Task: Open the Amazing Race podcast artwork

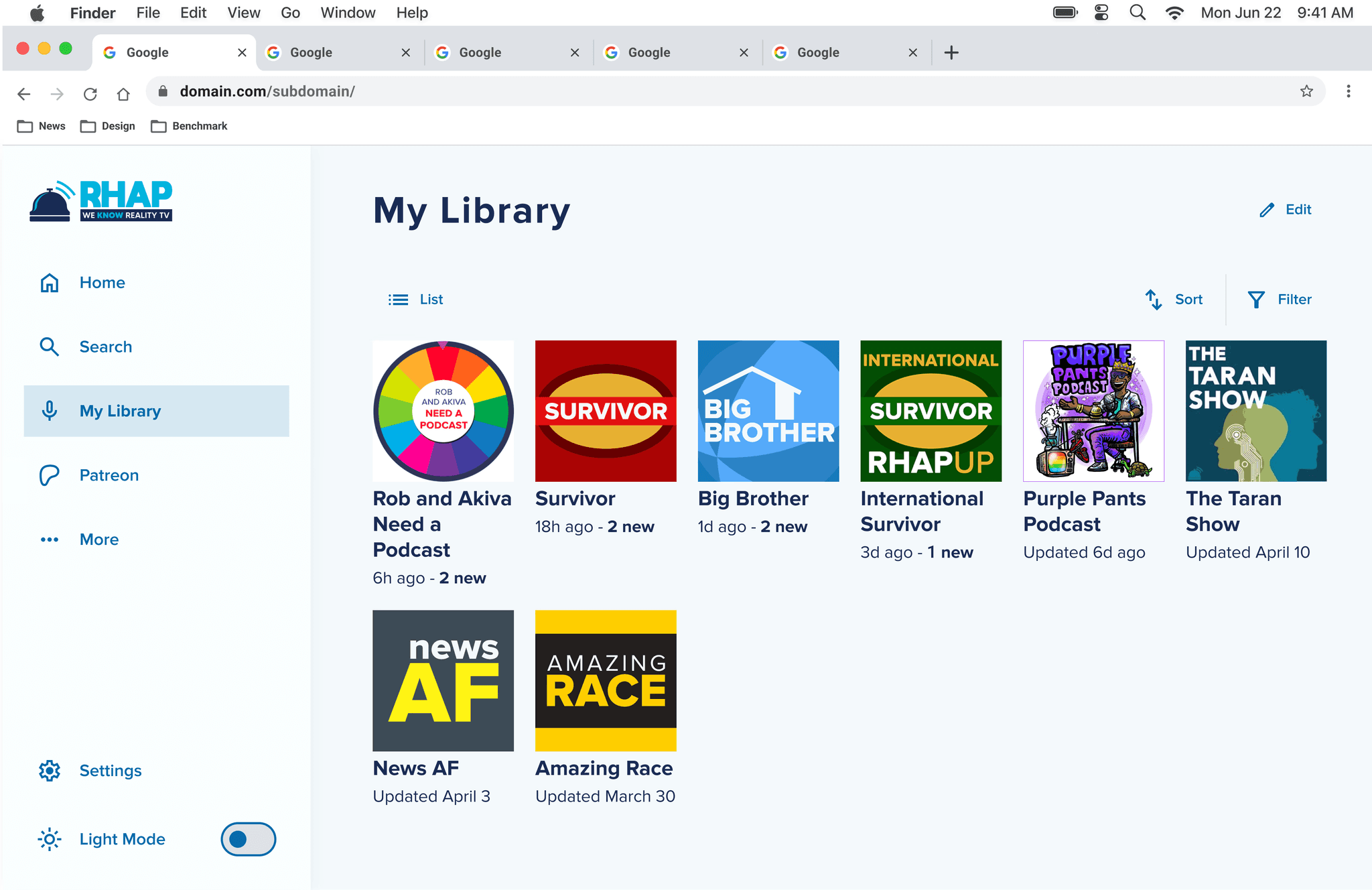Action: [606, 680]
